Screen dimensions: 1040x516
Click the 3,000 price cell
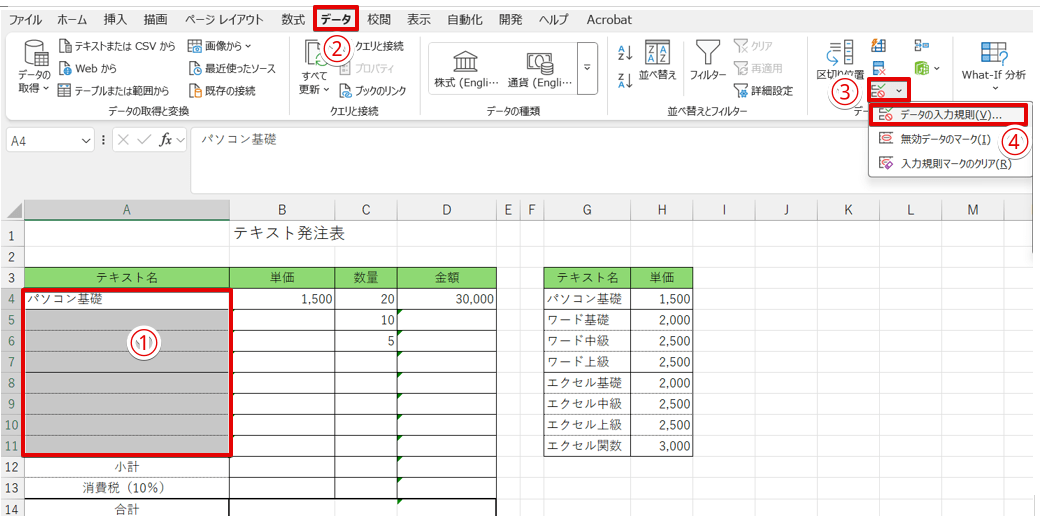tap(662, 446)
